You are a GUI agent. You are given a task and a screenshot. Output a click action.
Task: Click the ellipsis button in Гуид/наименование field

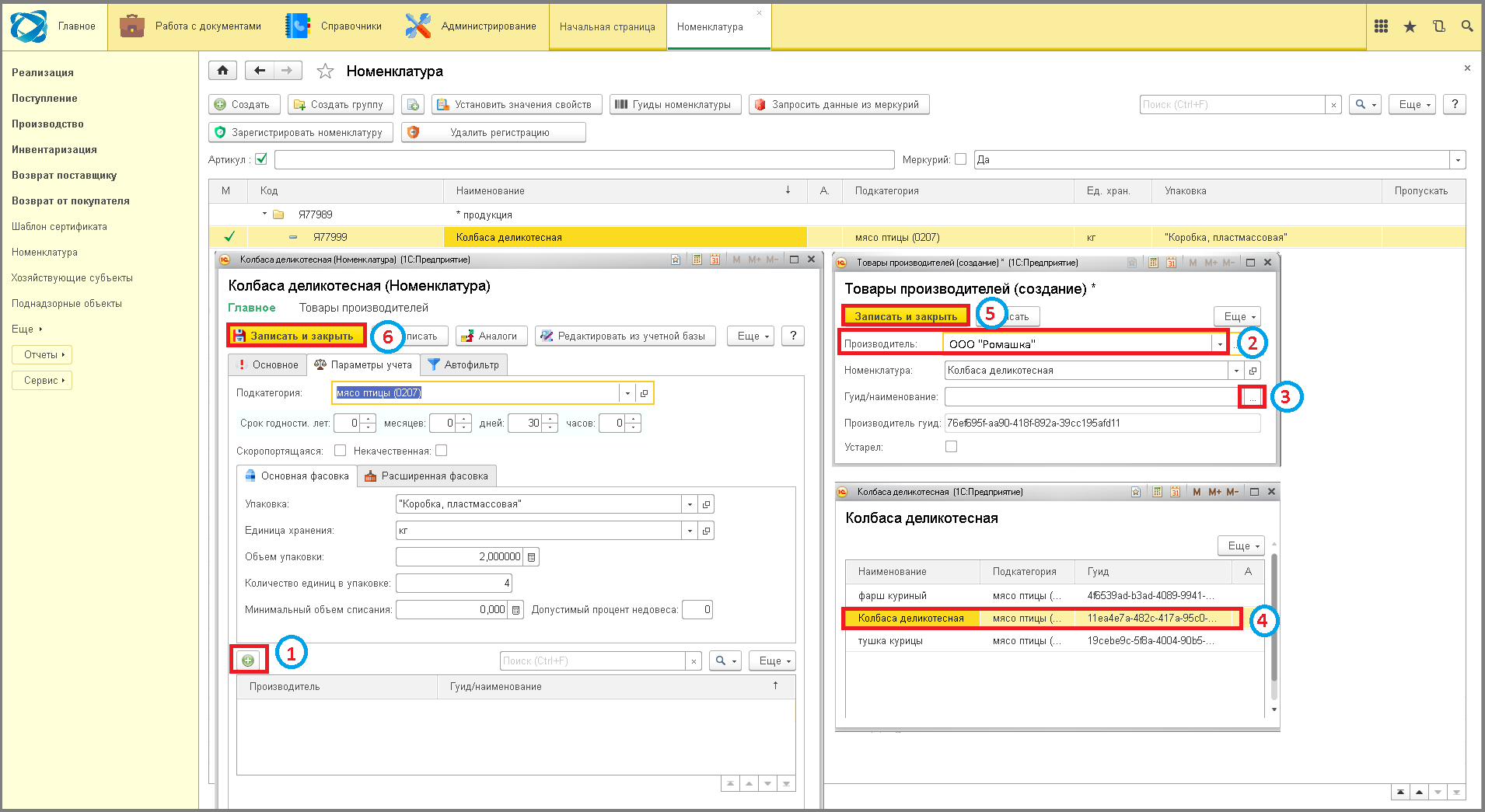[1252, 397]
